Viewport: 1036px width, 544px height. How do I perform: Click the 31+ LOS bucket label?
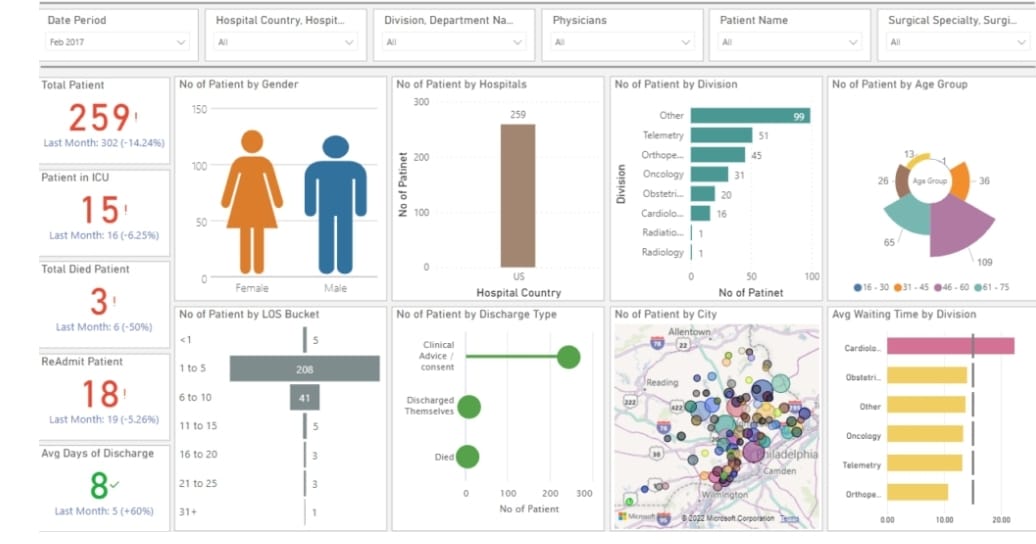[x=188, y=512]
